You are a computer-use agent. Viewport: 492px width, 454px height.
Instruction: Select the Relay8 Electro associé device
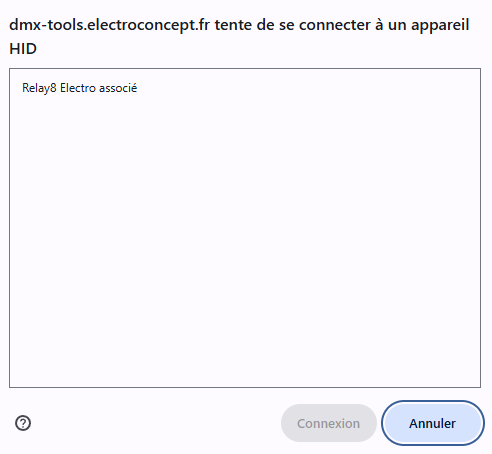tap(245, 88)
